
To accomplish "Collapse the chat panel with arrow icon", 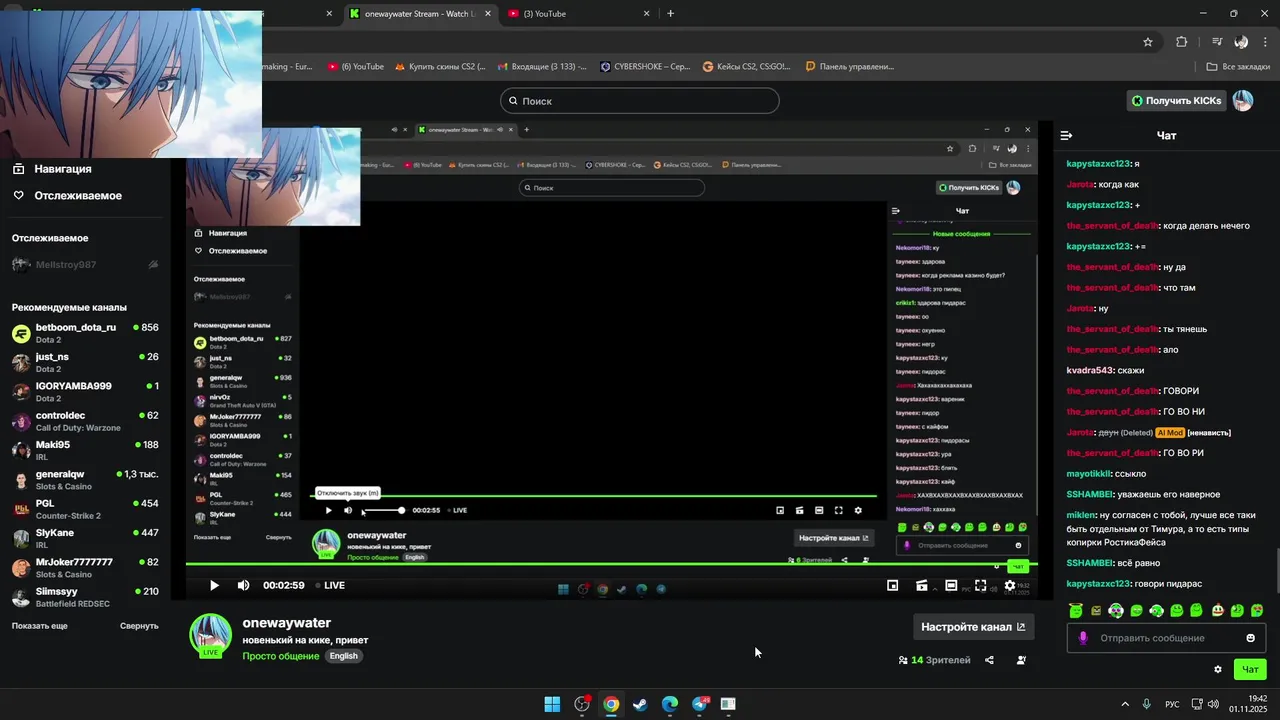I will [x=1066, y=135].
